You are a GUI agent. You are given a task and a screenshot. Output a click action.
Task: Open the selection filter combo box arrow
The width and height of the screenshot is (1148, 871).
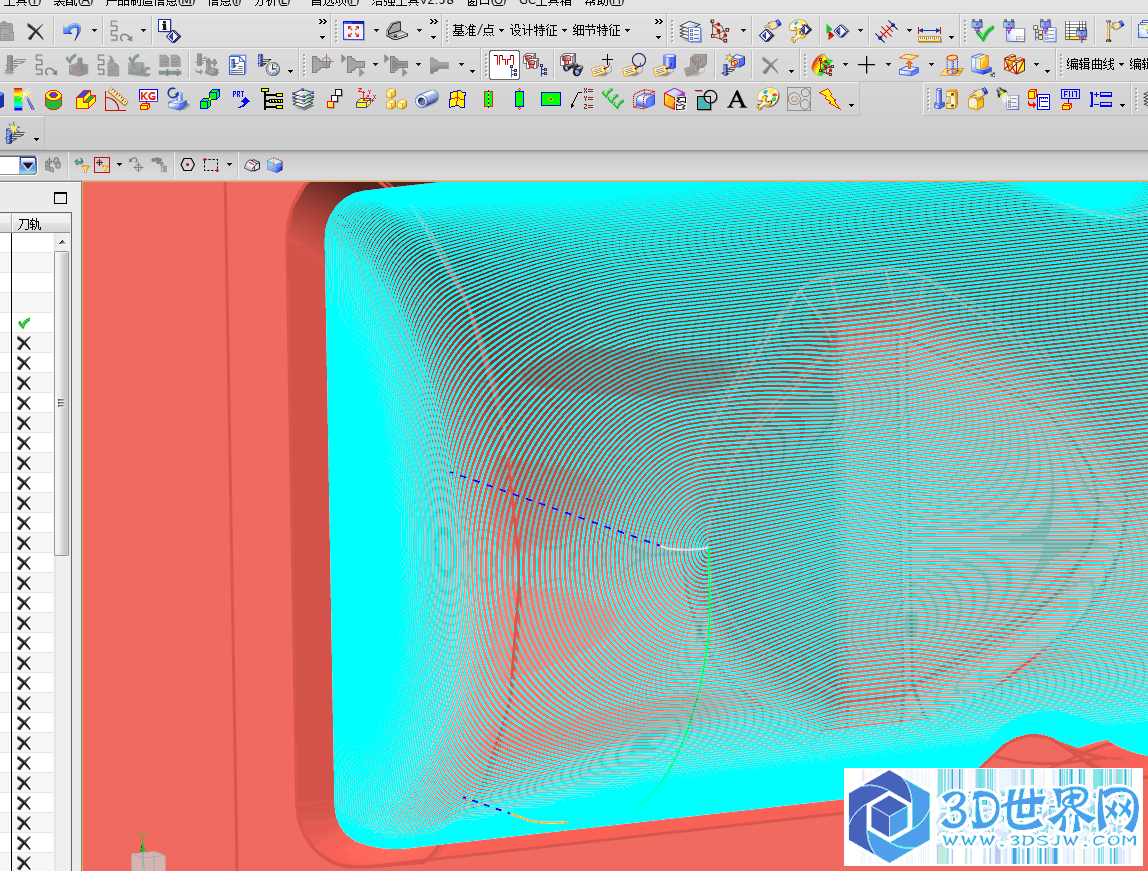pyautogui.click(x=28, y=165)
